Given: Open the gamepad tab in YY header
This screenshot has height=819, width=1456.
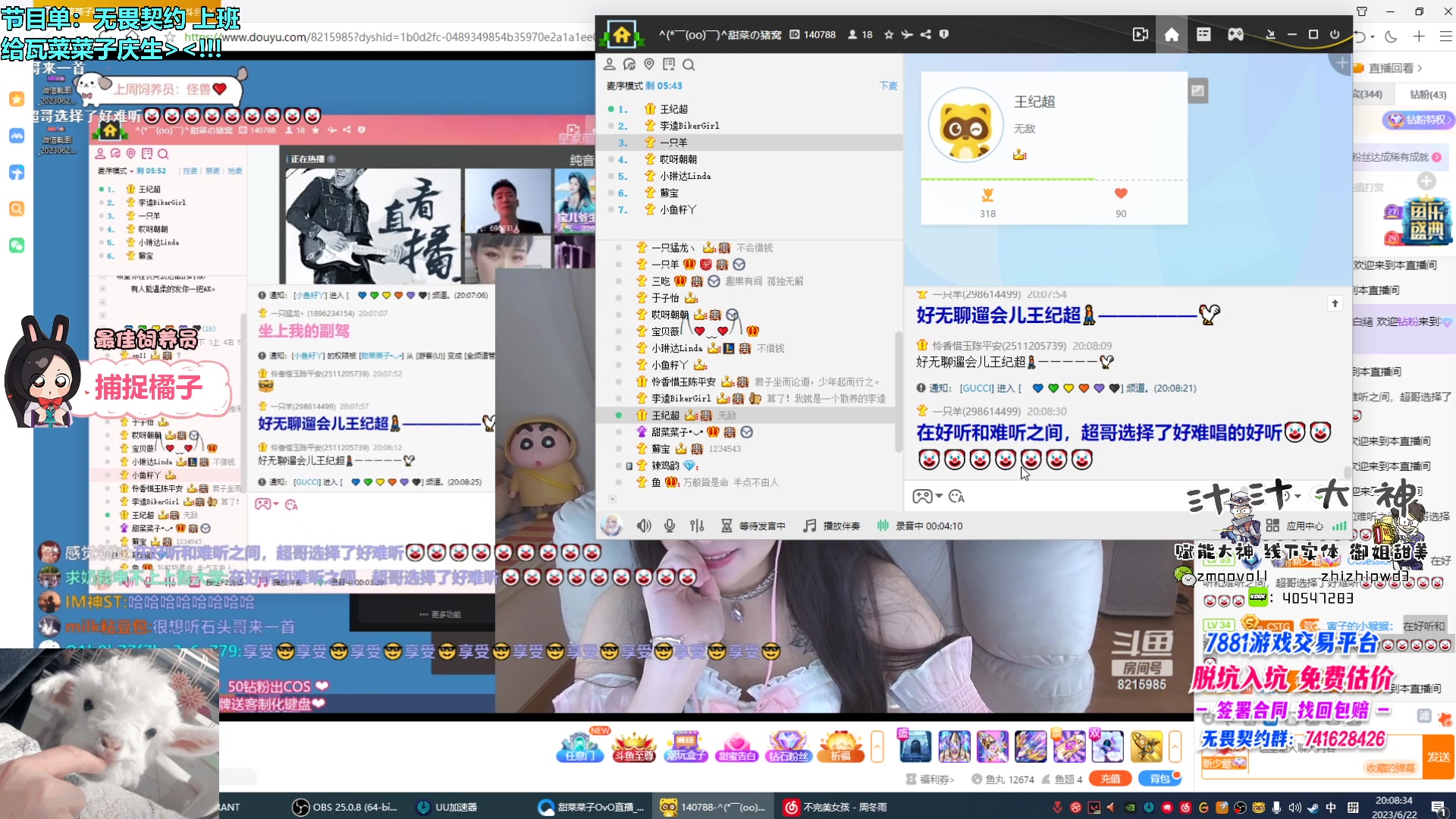Looking at the screenshot, I should [x=1235, y=35].
